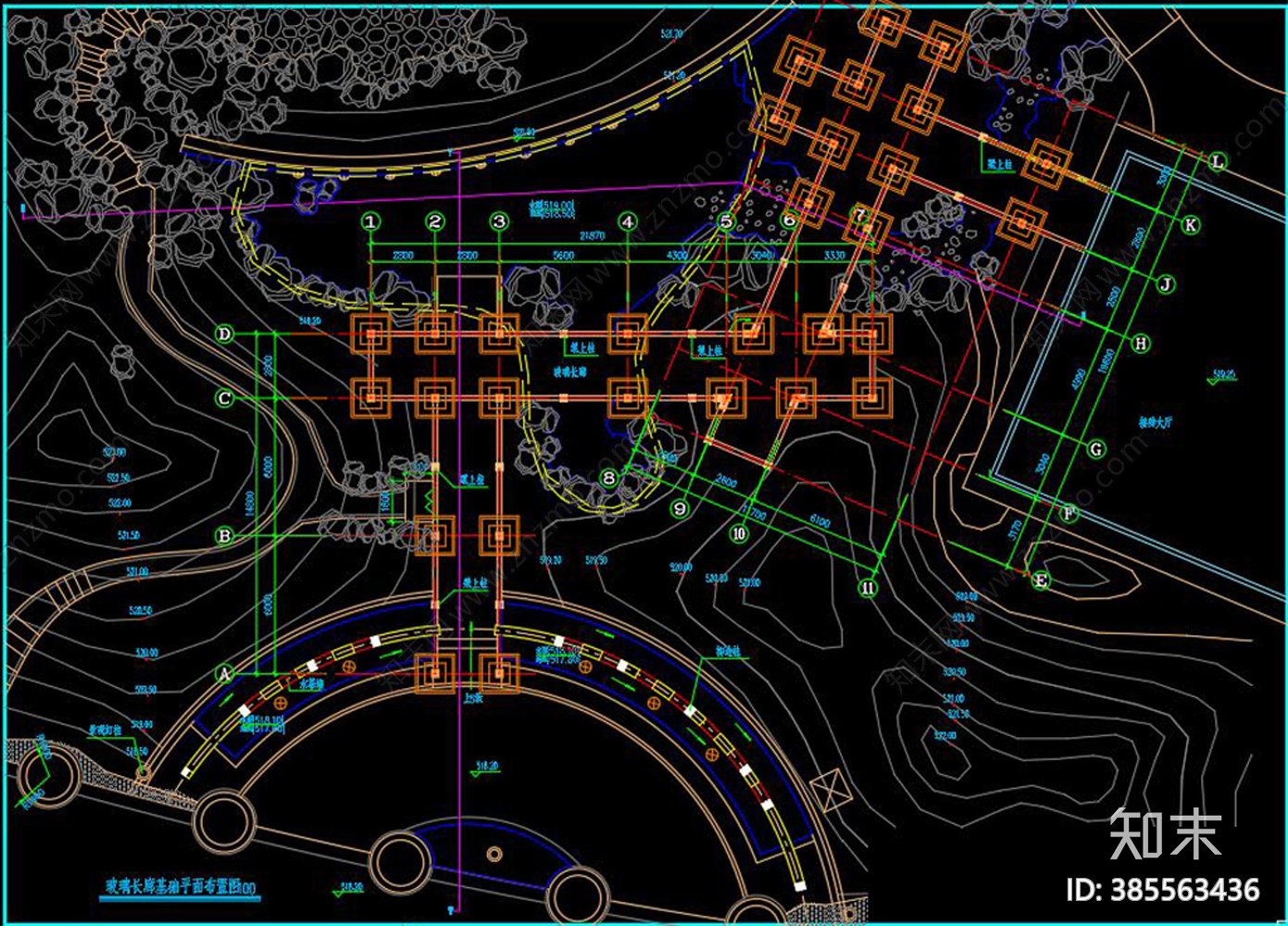1288x926 pixels.
Task: Click the 3330 dimension text
Action: pos(834,255)
